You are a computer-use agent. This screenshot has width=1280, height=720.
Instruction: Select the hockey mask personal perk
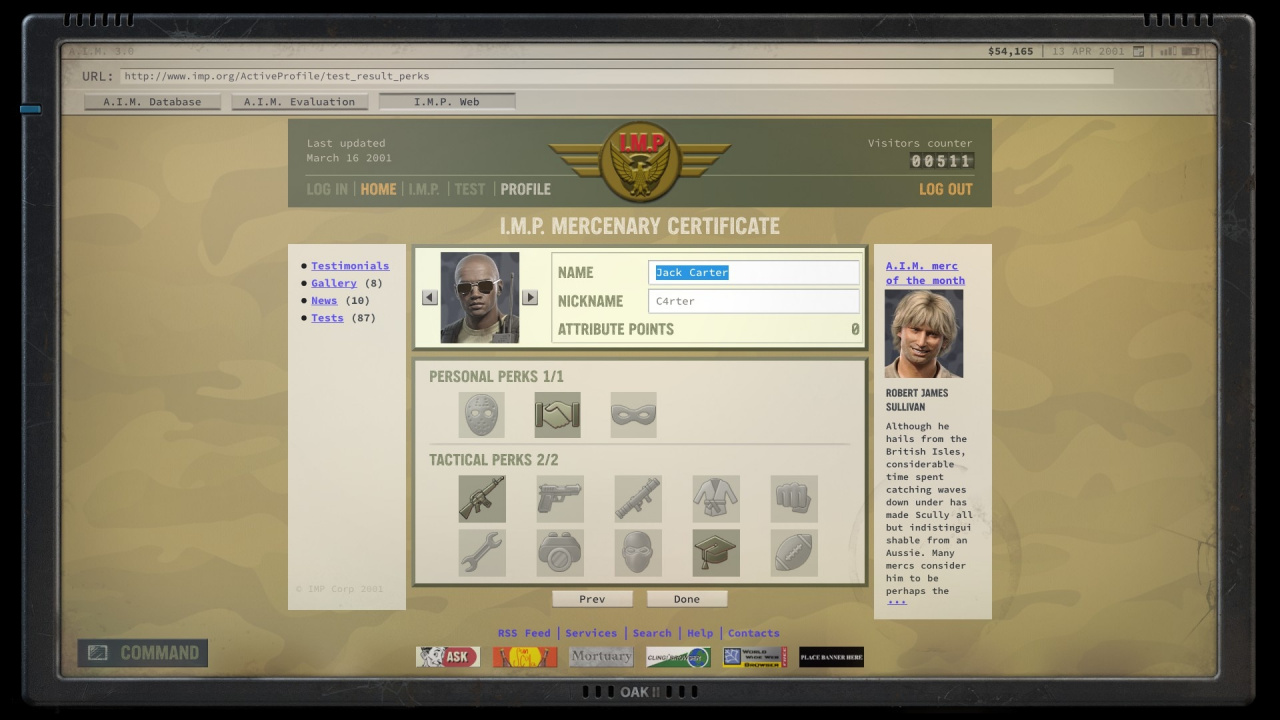482,415
